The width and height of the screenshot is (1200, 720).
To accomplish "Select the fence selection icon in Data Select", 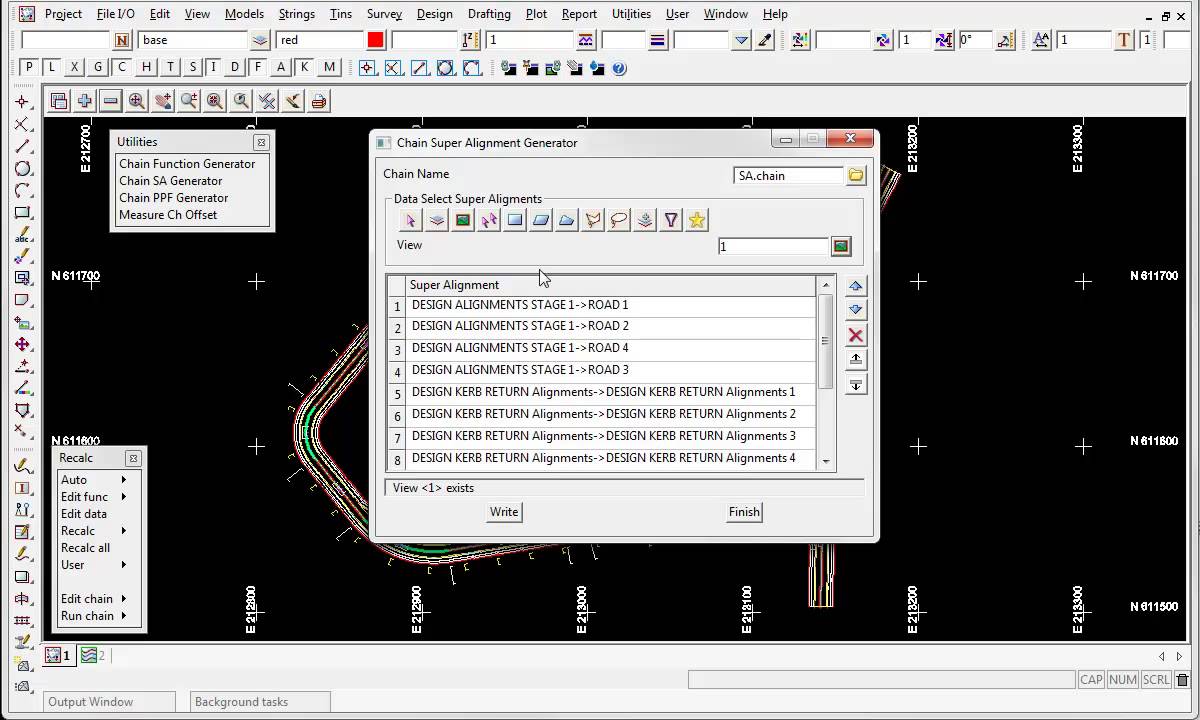I will 593,220.
